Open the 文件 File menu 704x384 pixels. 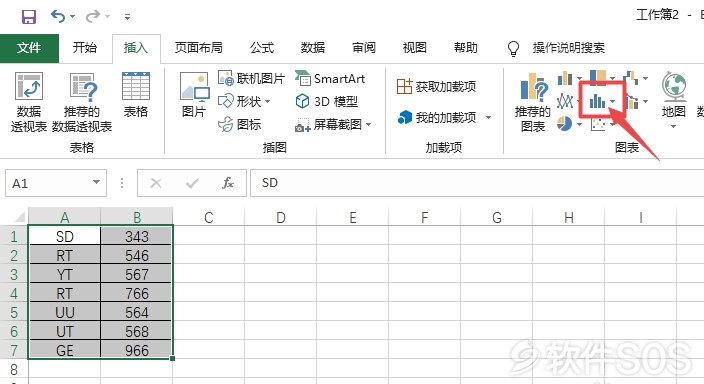29,48
